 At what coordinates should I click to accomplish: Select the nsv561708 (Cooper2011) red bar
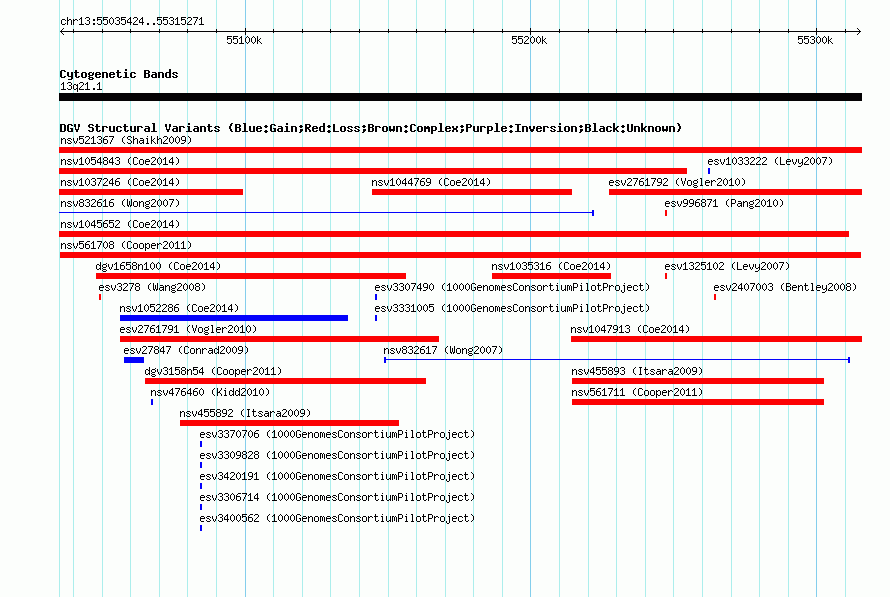pos(460,255)
